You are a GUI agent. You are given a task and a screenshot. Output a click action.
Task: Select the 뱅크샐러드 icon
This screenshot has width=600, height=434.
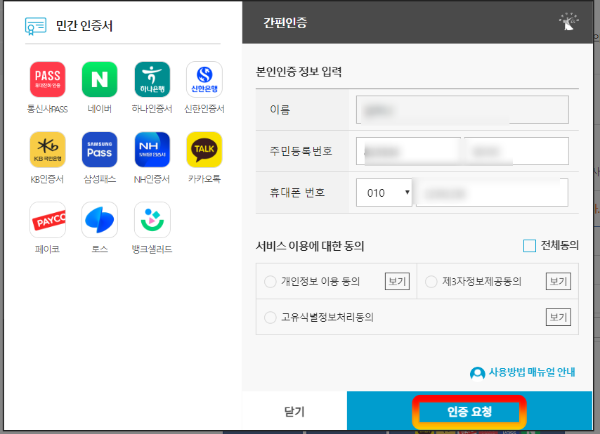click(152, 220)
